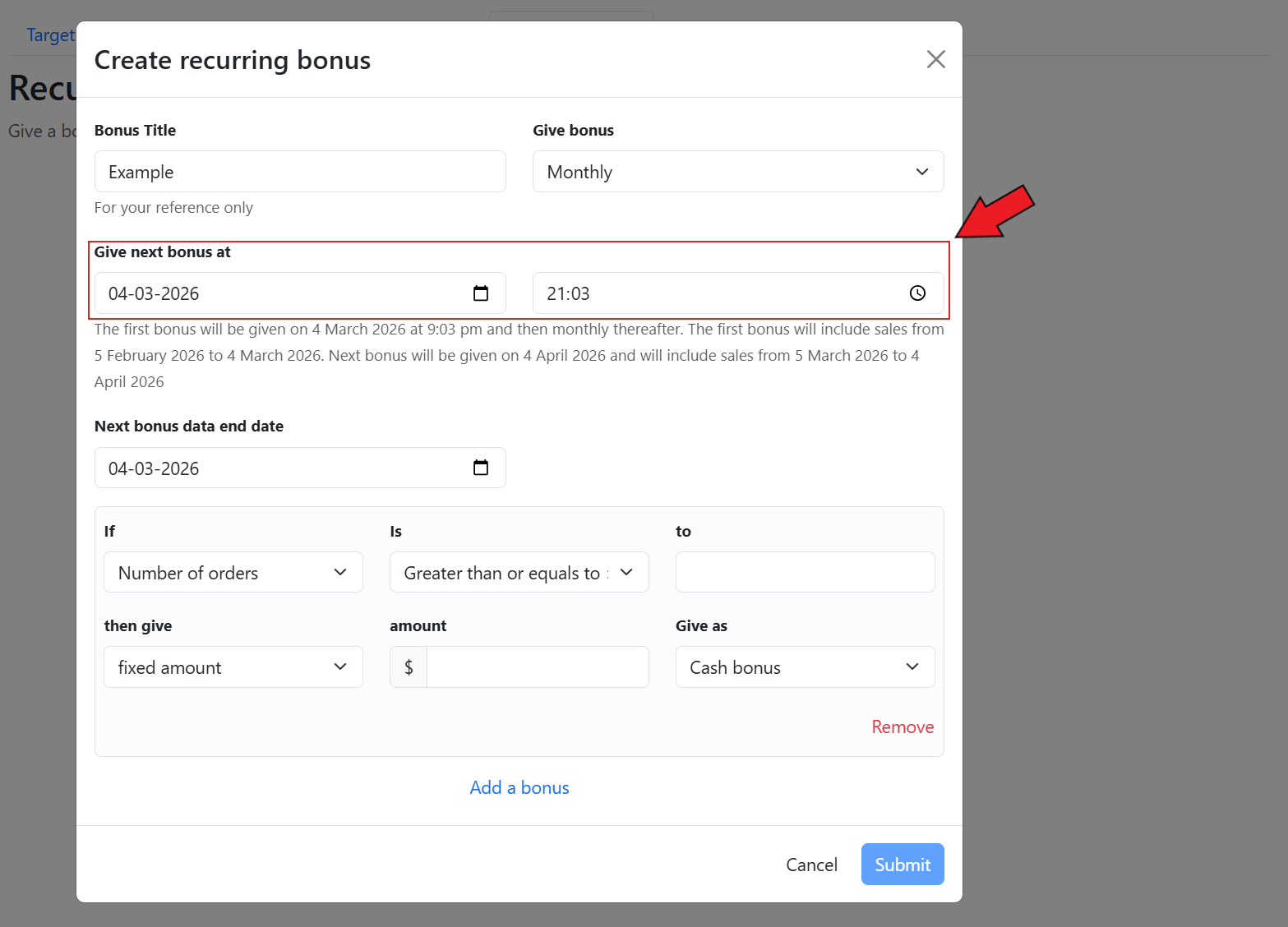Open the Greater than or equals to dropdown
This screenshot has width=1288, height=927.
pyautogui.click(x=519, y=573)
